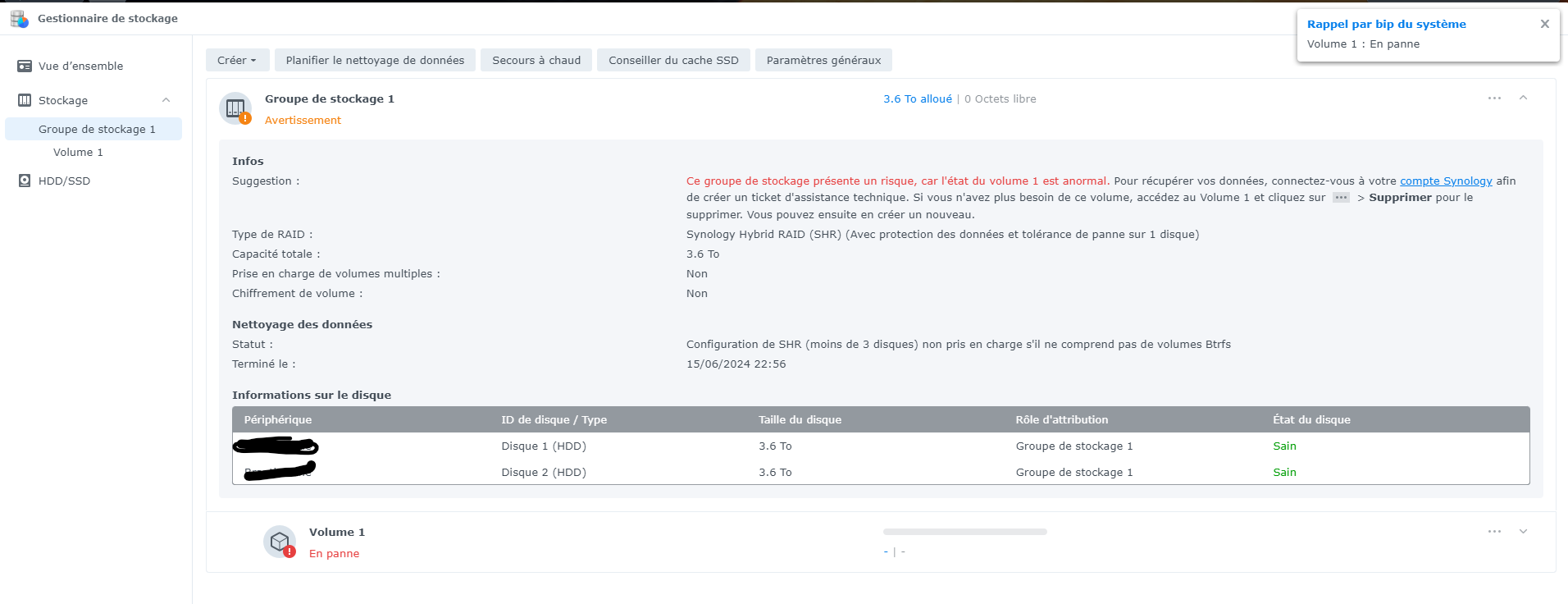Click the Rôle d'attribution column header
Viewport: 1568px width, 604px height.
point(1061,419)
